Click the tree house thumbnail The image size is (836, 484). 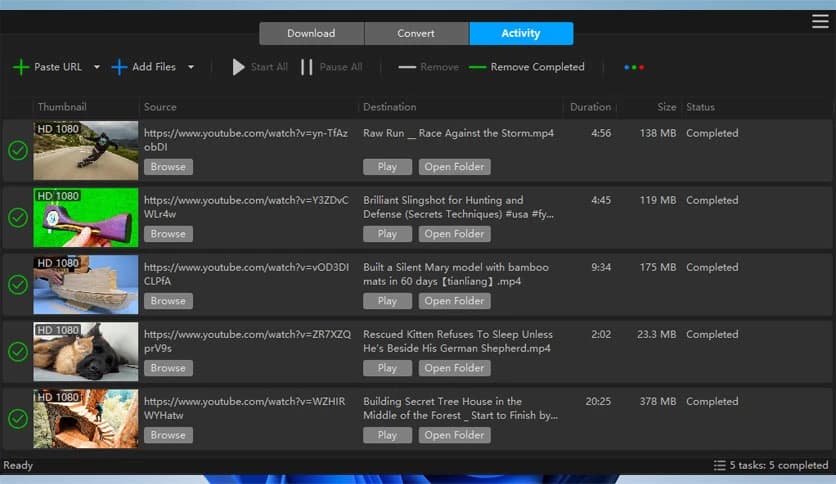click(x=86, y=419)
